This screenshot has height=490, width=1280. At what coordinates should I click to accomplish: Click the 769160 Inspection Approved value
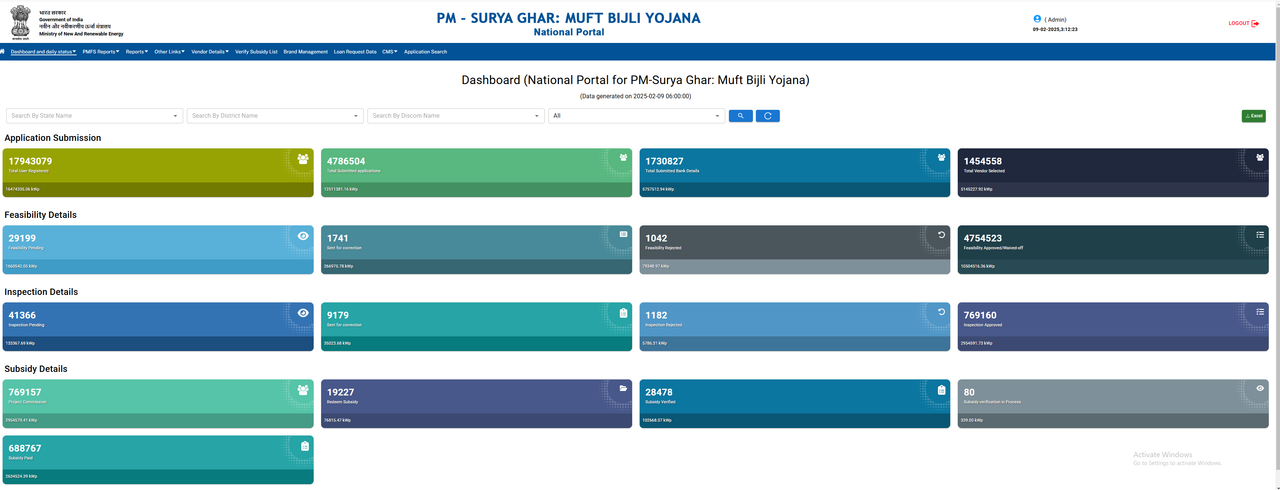[980, 315]
